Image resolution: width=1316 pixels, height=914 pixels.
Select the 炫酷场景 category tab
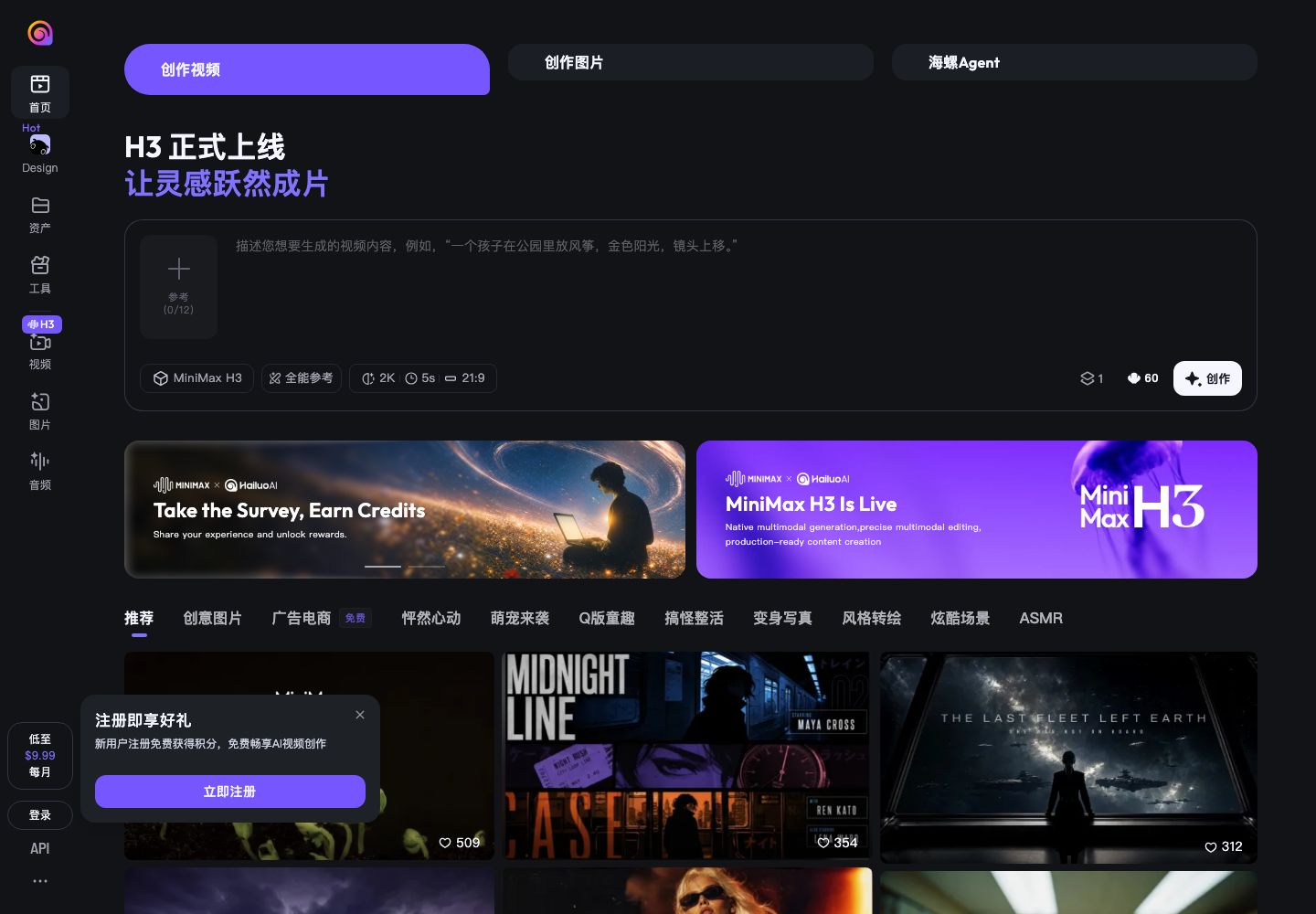(960, 619)
